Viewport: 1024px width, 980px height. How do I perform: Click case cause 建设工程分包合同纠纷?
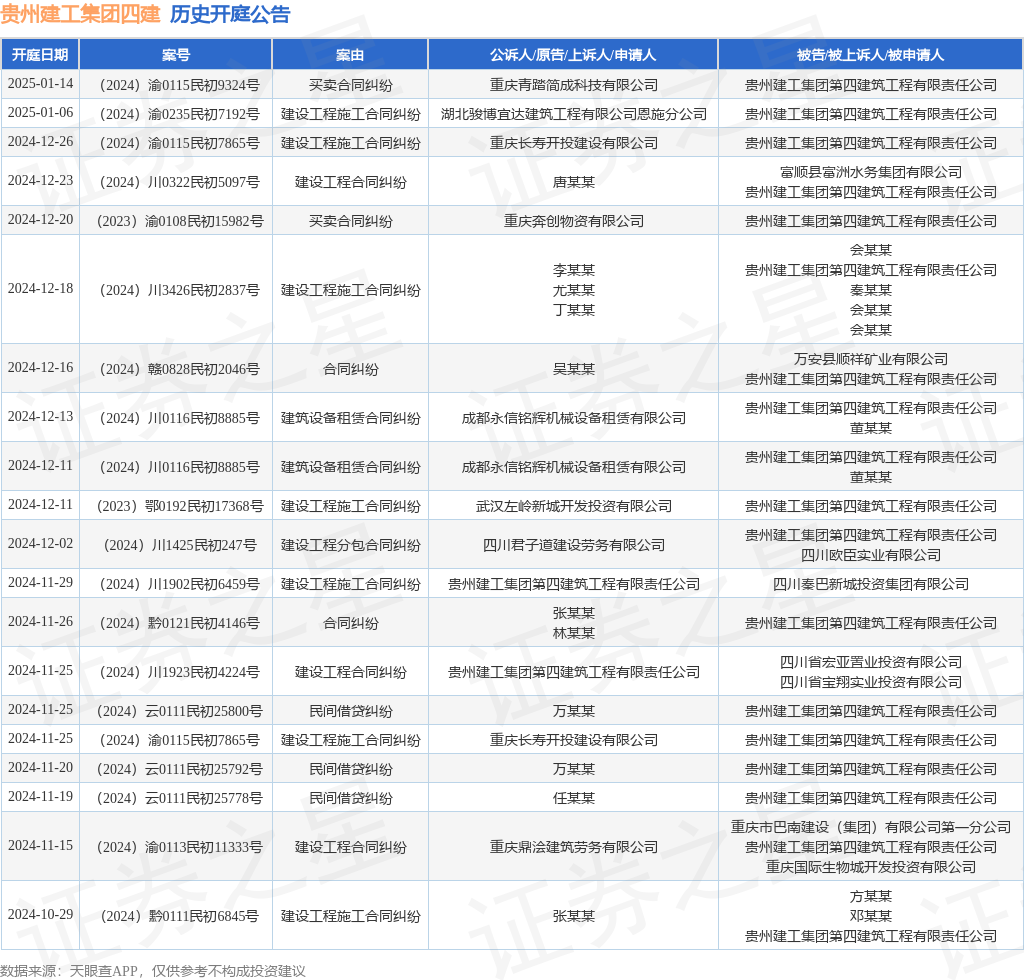pos(350,546)
